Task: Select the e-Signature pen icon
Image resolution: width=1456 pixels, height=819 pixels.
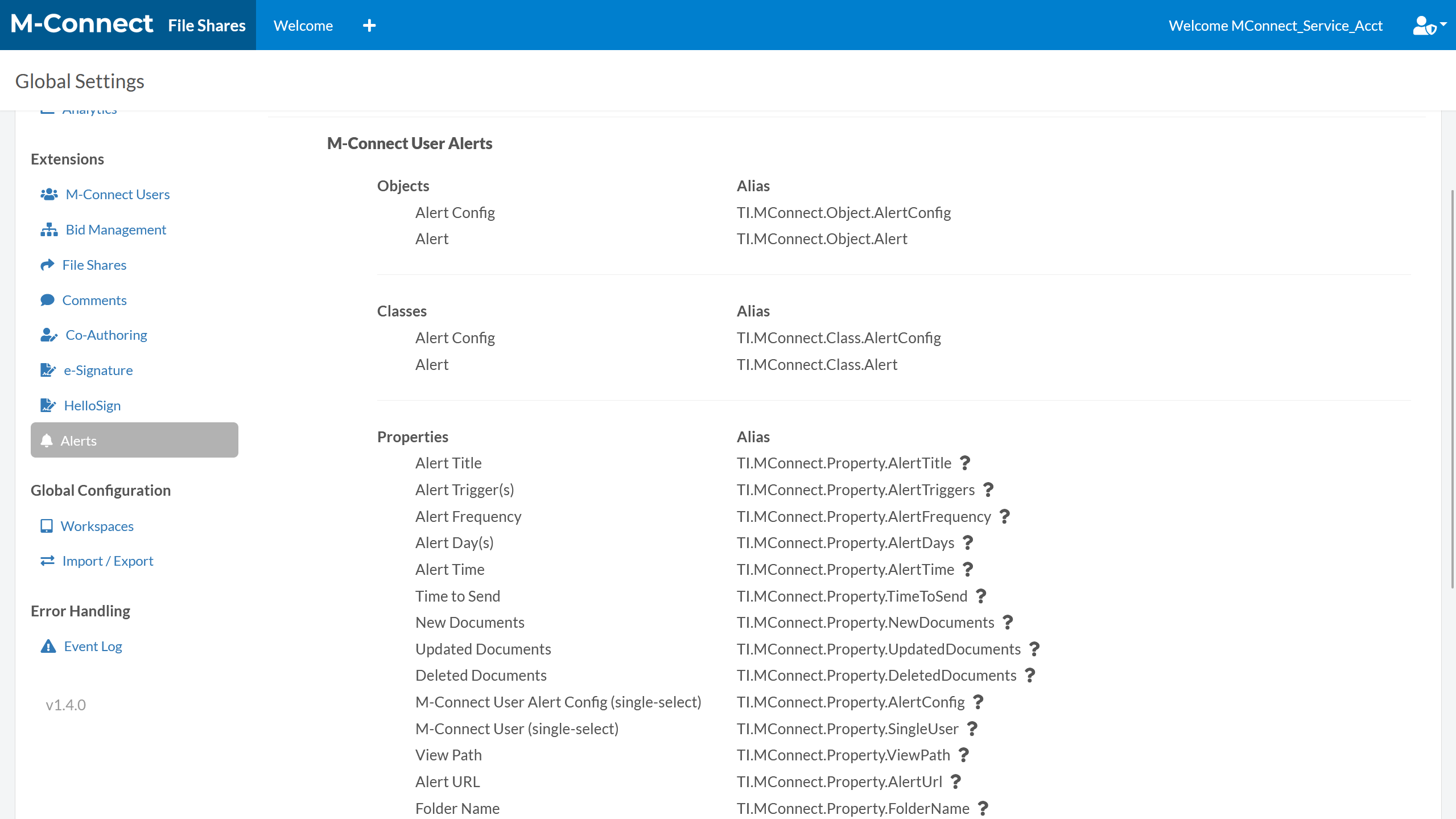Action: (x=48, y=370)
